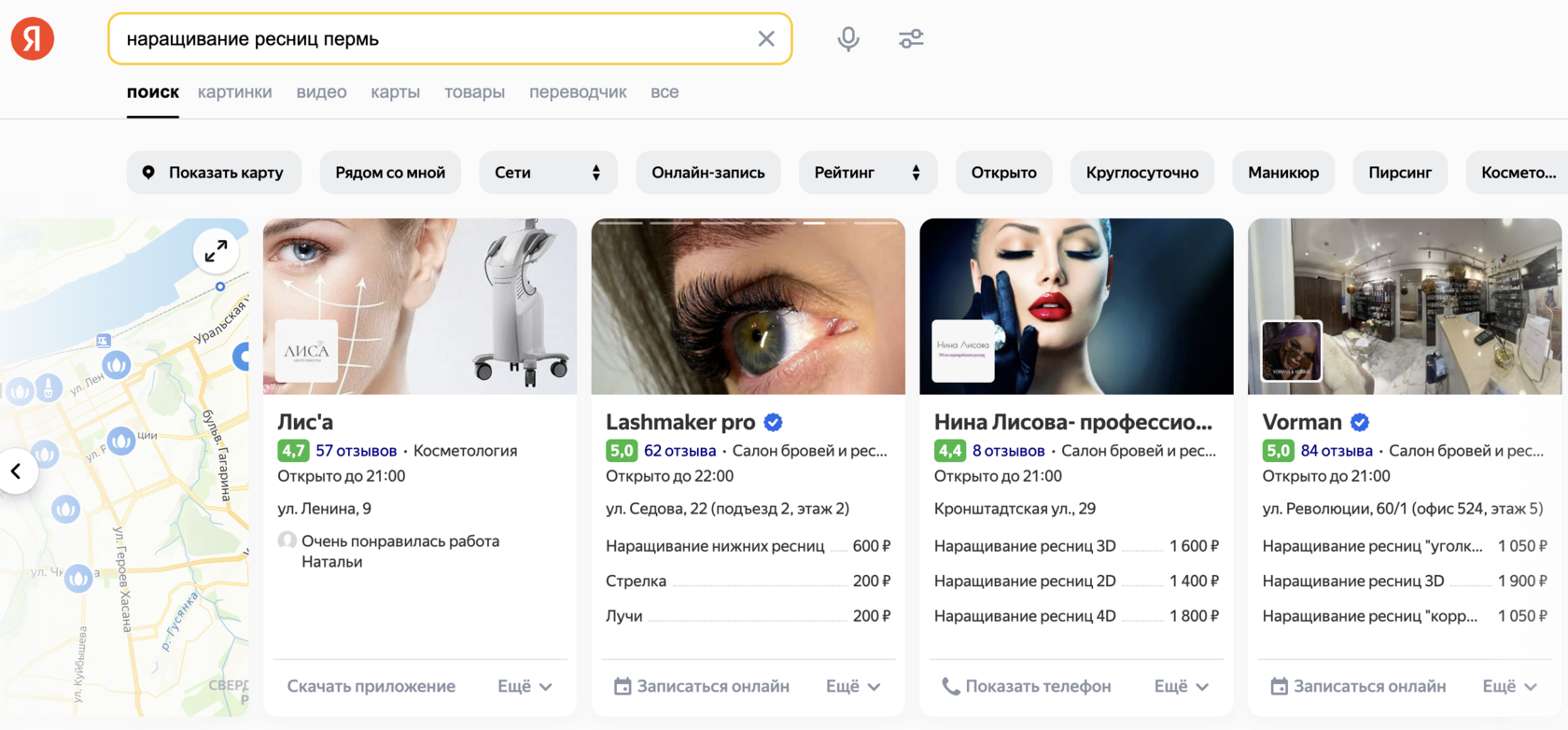Click the left arrow carousel button
The width and height of the screenshot is (1568, 730).
pyautogui.click(x=16, y=471)
